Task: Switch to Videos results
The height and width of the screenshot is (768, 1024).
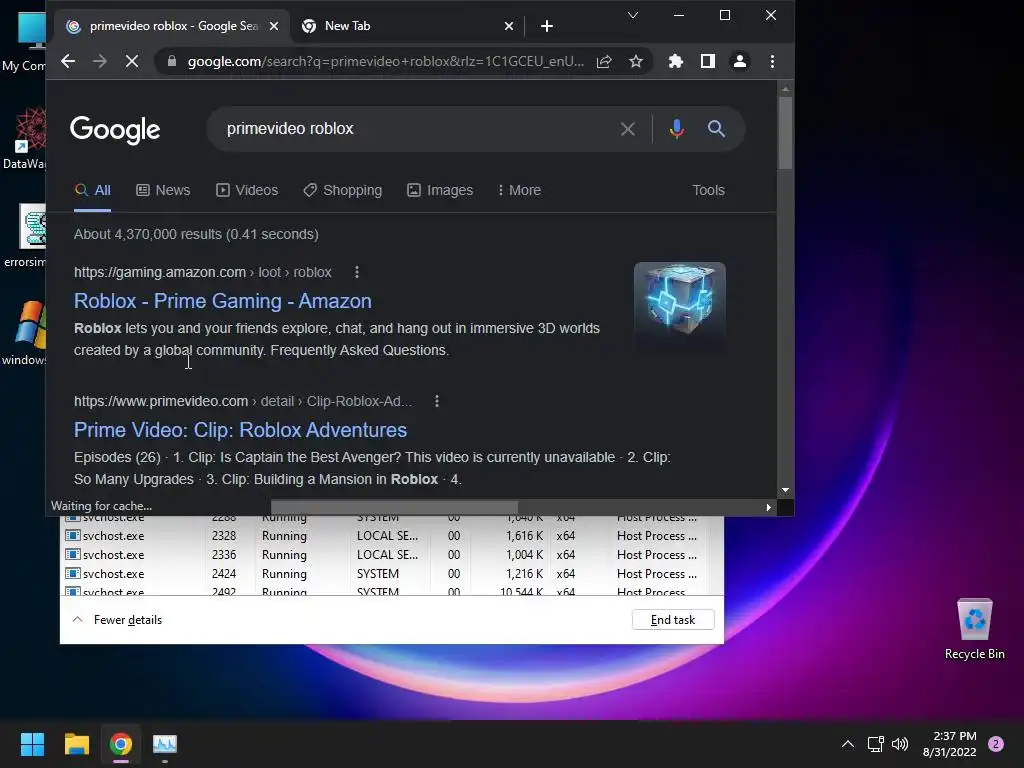Action: [247, 190]
